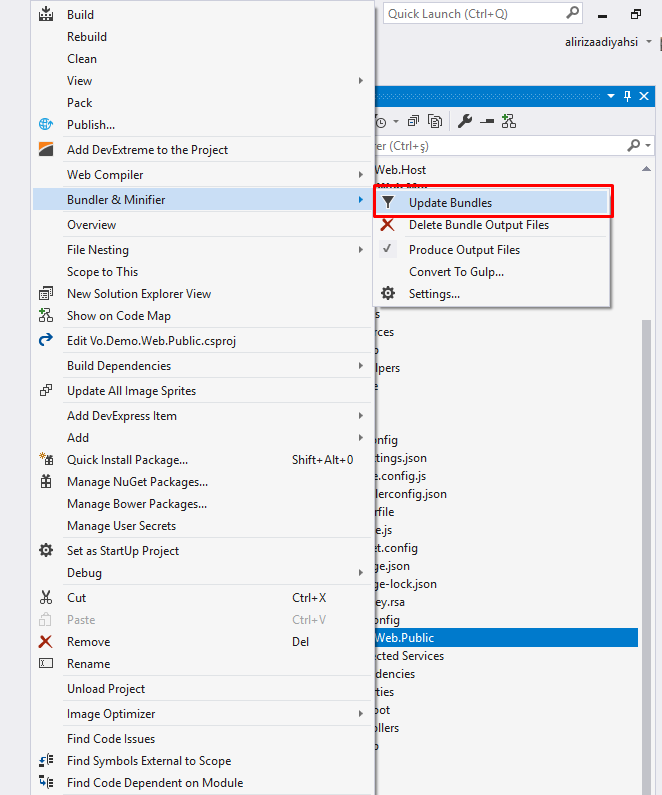Select Rebuild from context menu
662x795 pixels.
(87, 37)
